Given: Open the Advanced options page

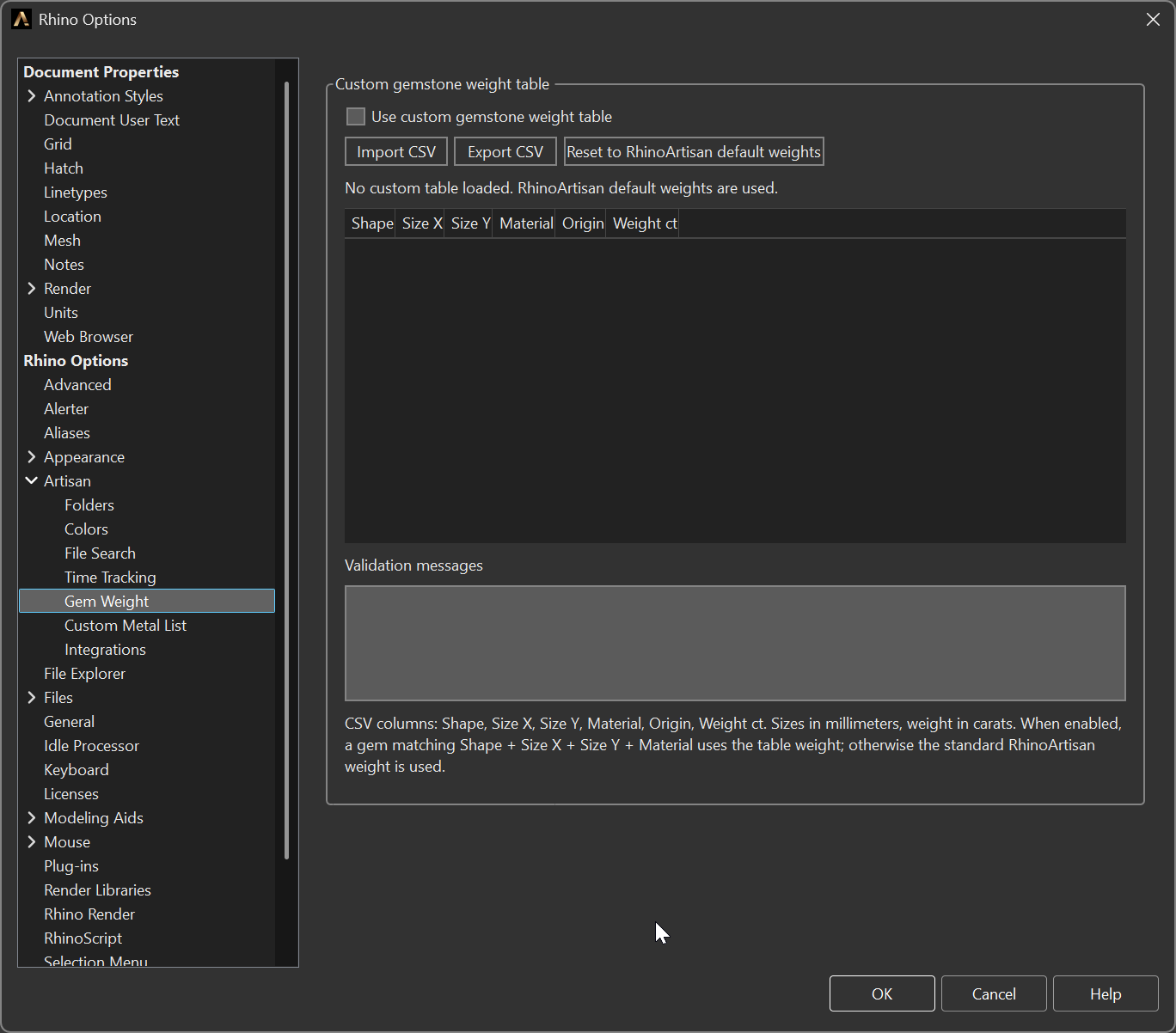Looking at the screenshot, I should (x=77, y=384).
